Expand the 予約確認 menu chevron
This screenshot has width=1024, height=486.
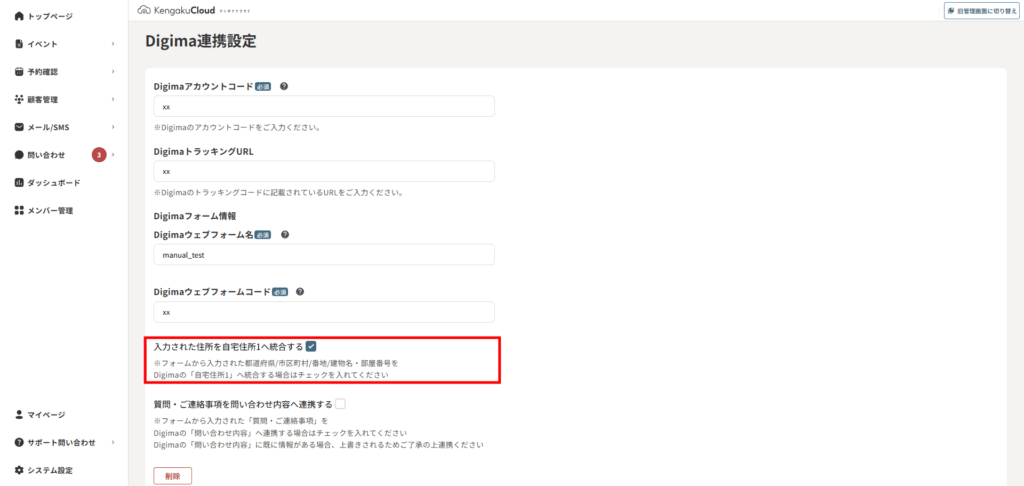[113, 71]
